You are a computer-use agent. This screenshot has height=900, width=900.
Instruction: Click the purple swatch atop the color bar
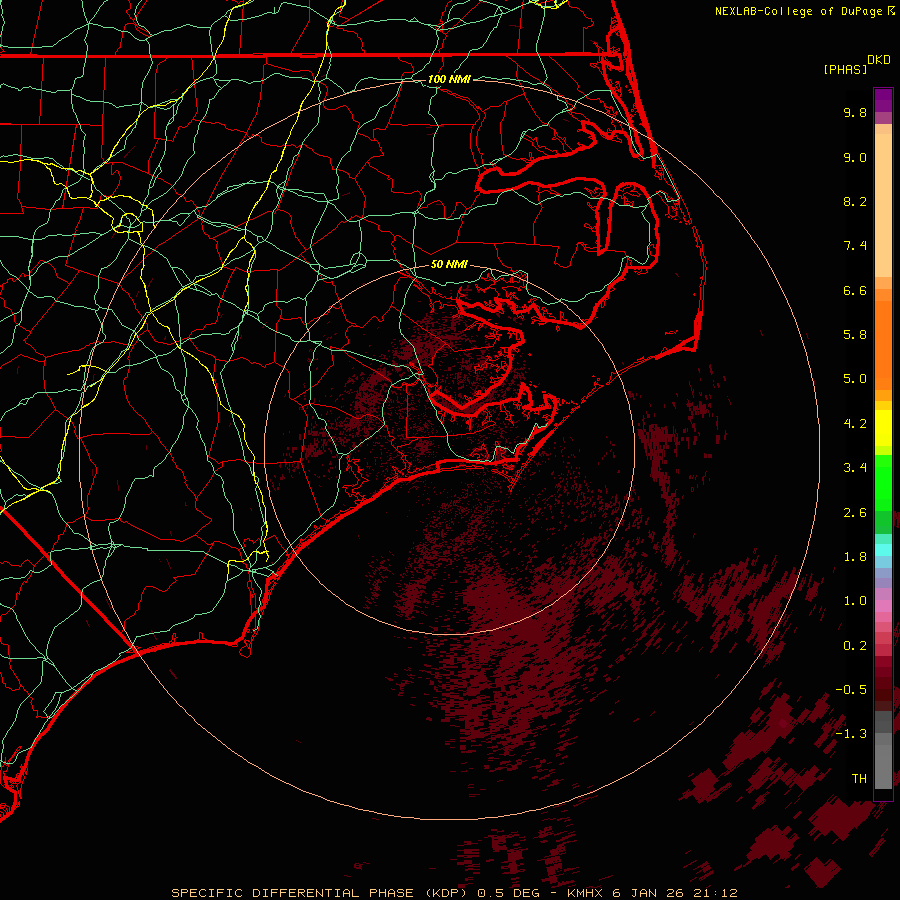(x=883, y=100)
